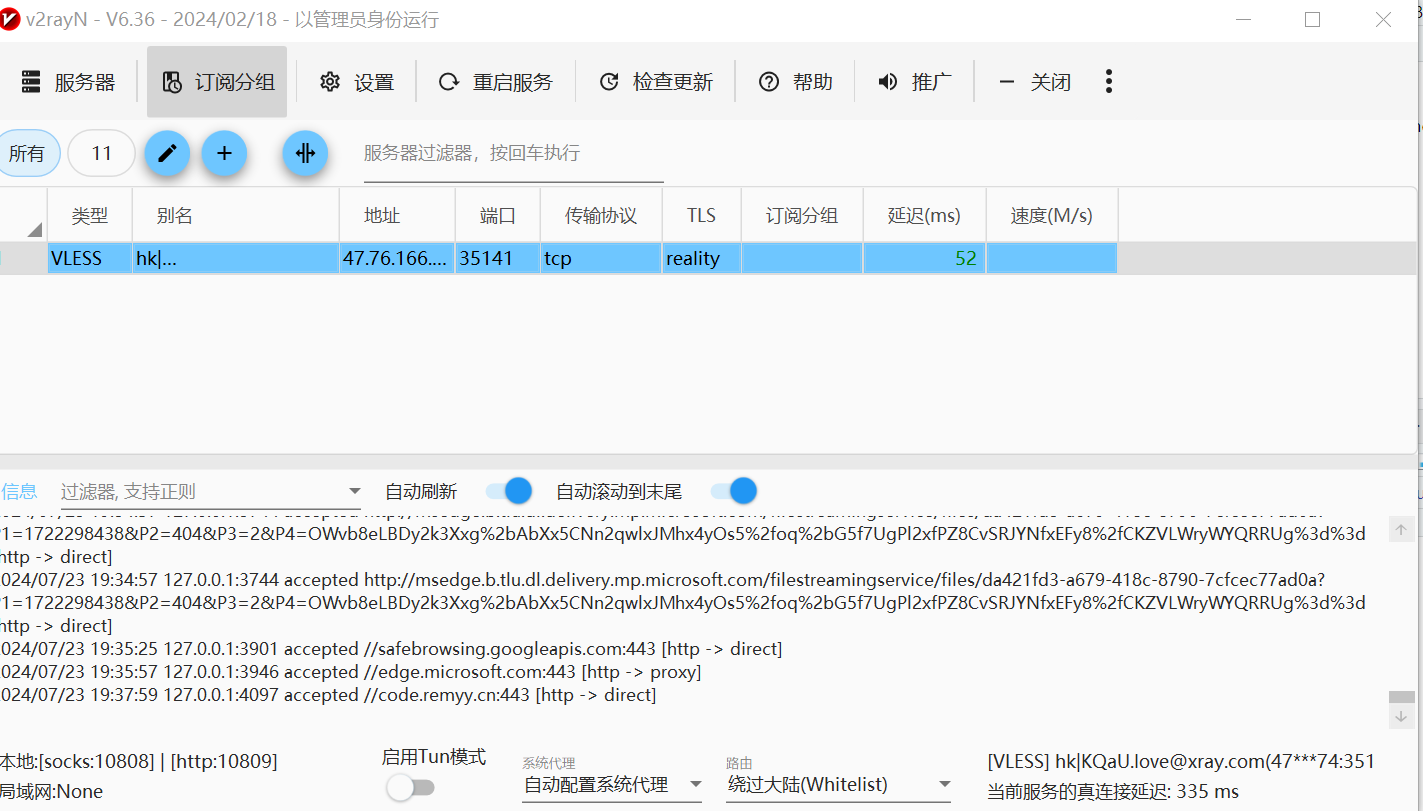The height and width of the screenshot is (811, 1423).
Task: Sort by TLS column header
Action: [701, 216]
